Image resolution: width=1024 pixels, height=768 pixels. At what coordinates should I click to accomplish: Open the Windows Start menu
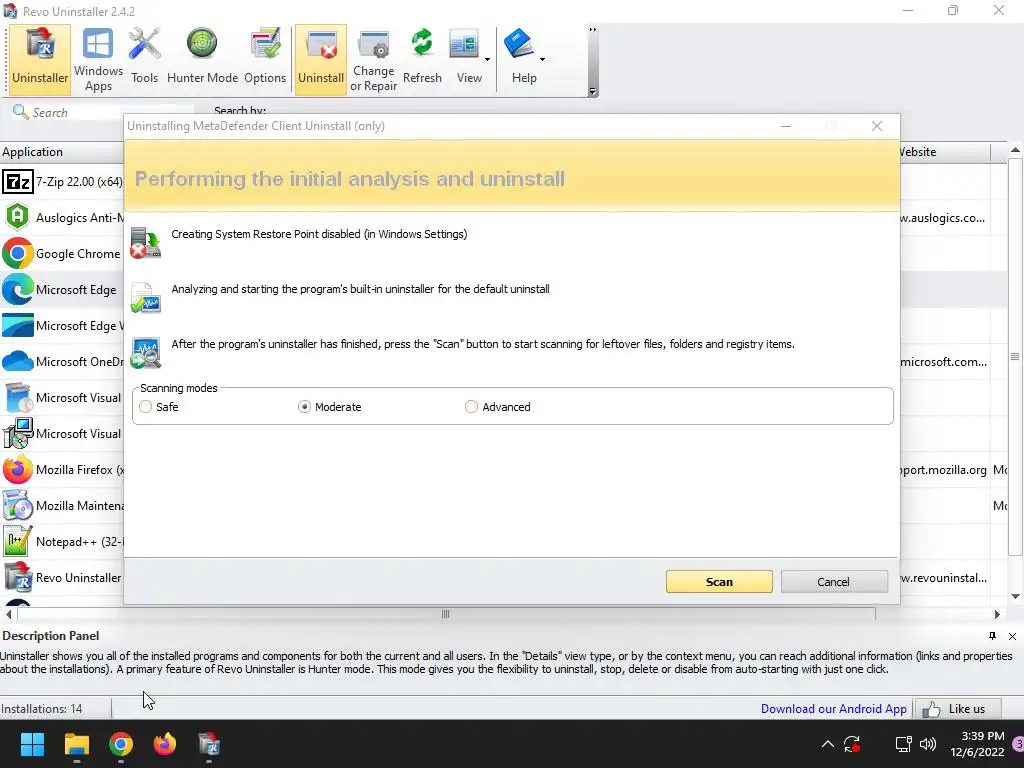[x=32, y=744]
